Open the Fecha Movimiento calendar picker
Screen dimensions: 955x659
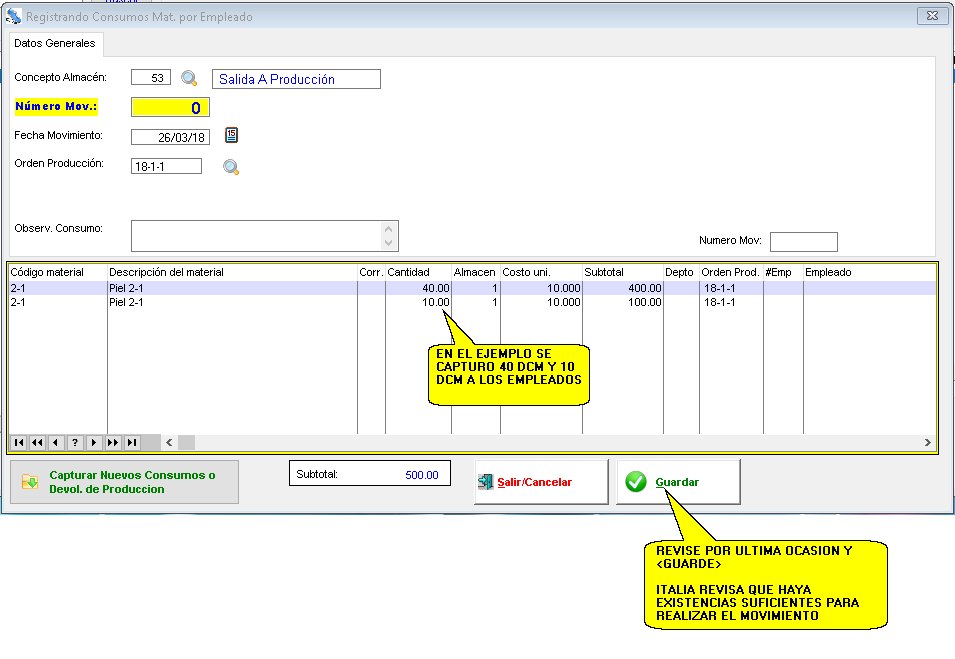click(231, 136)
